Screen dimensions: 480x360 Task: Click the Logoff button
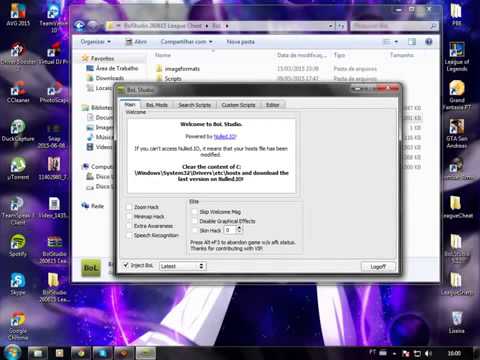pos(378,267)
